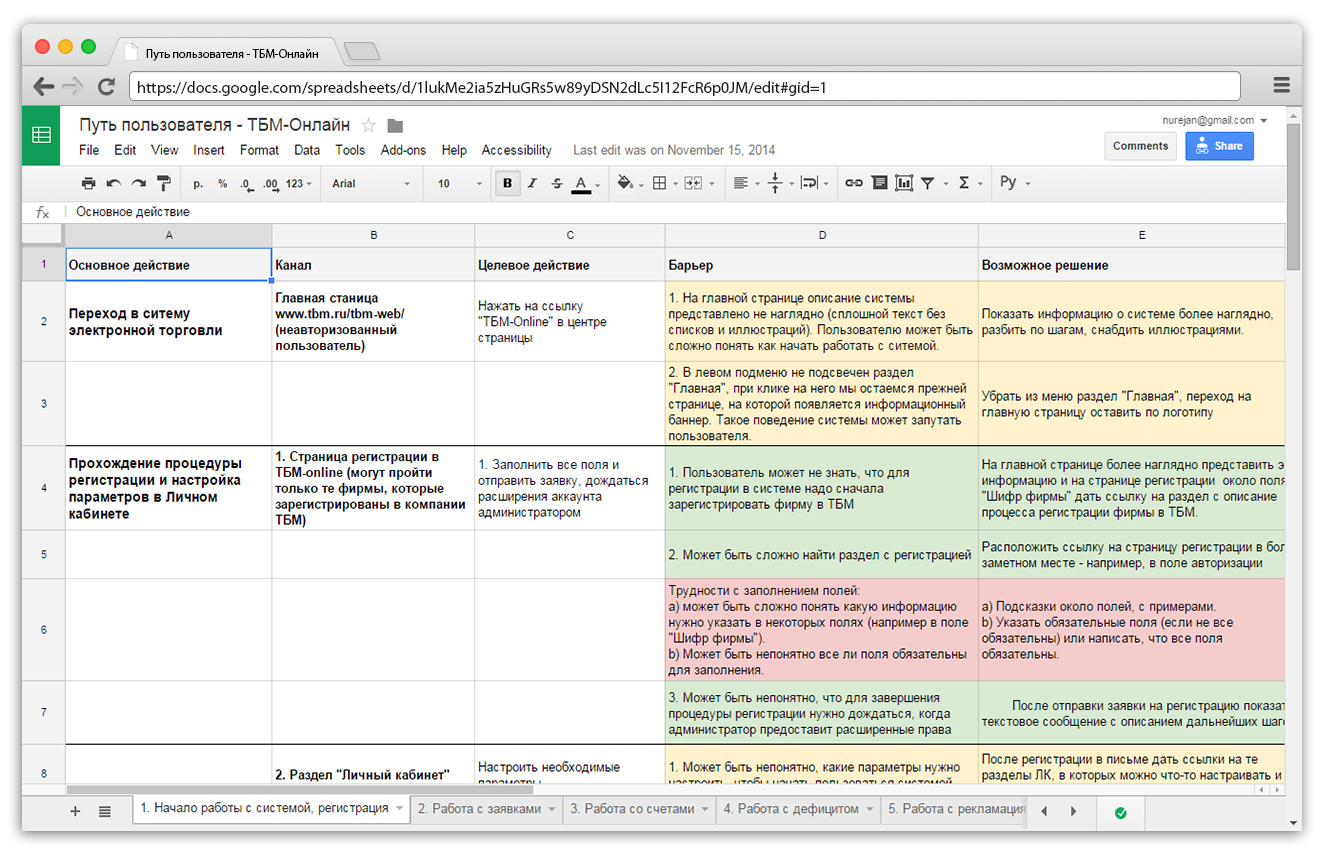The width and height of the screenshot is (1324, 852).
Task: Open the Tools menu
Action: click(350, 150)
